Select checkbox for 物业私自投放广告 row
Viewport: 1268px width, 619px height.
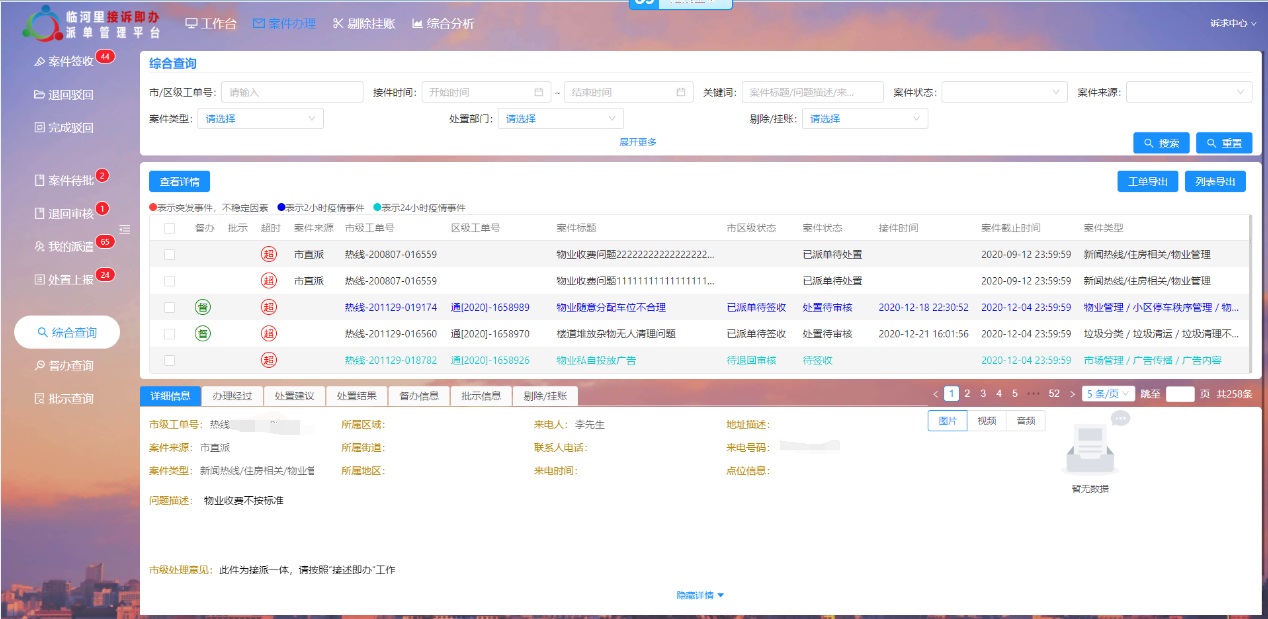point(169,360)
